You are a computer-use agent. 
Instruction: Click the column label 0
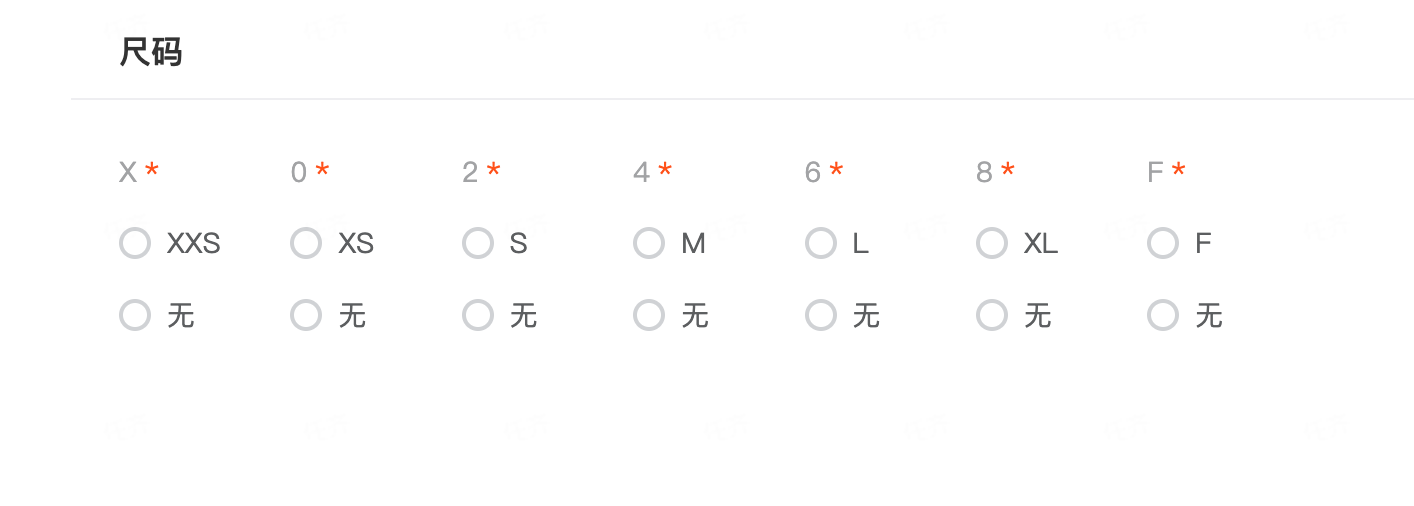pos(299,172)
